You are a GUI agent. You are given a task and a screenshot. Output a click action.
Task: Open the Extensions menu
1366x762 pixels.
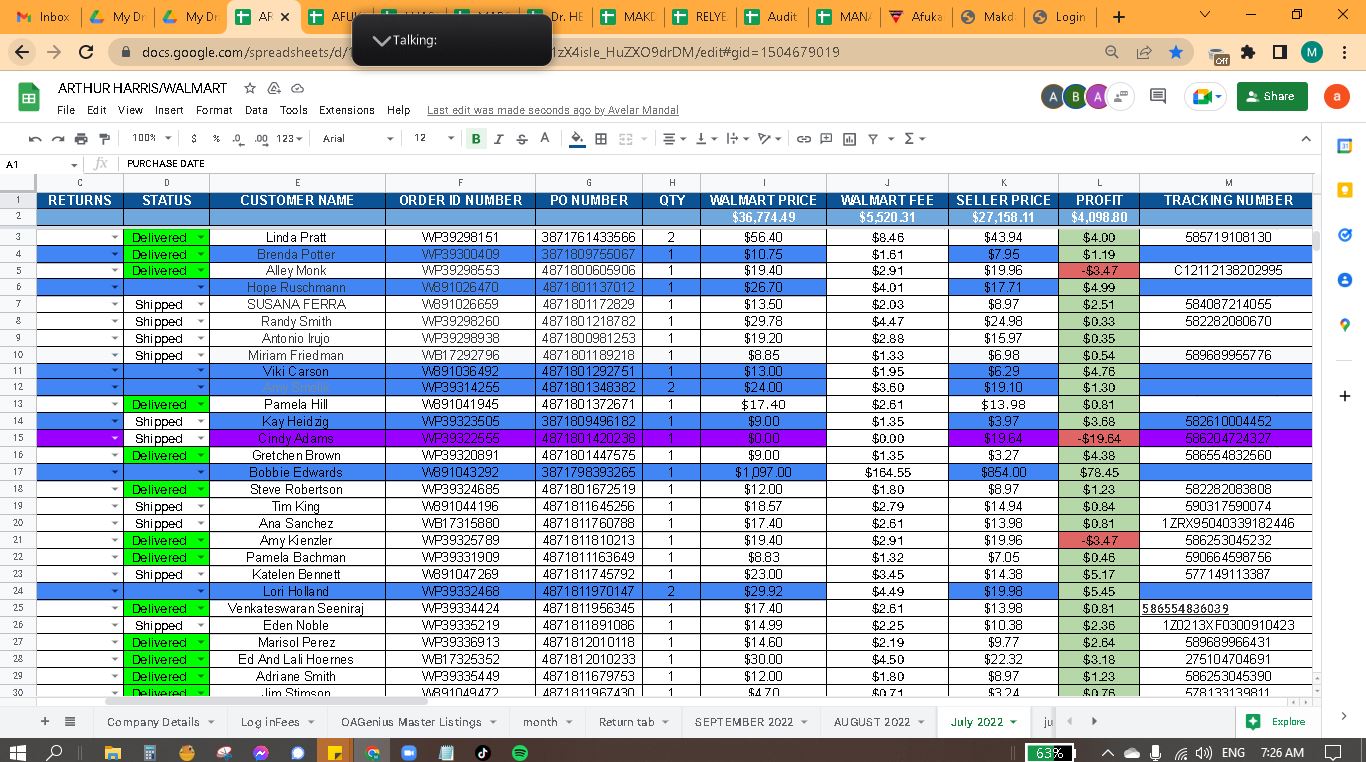347,110
